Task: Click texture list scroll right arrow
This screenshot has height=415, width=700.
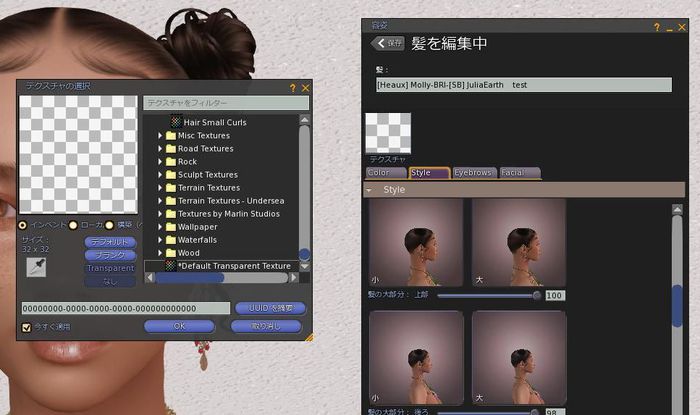Action: pos(293,278)
